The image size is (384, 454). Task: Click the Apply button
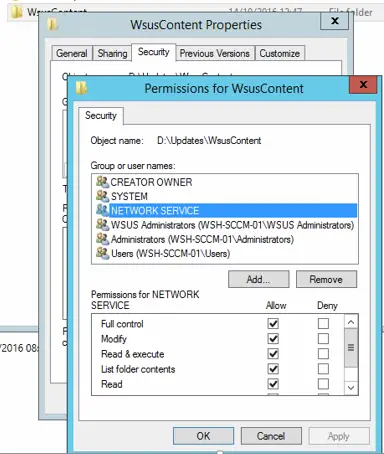(339, 436)
